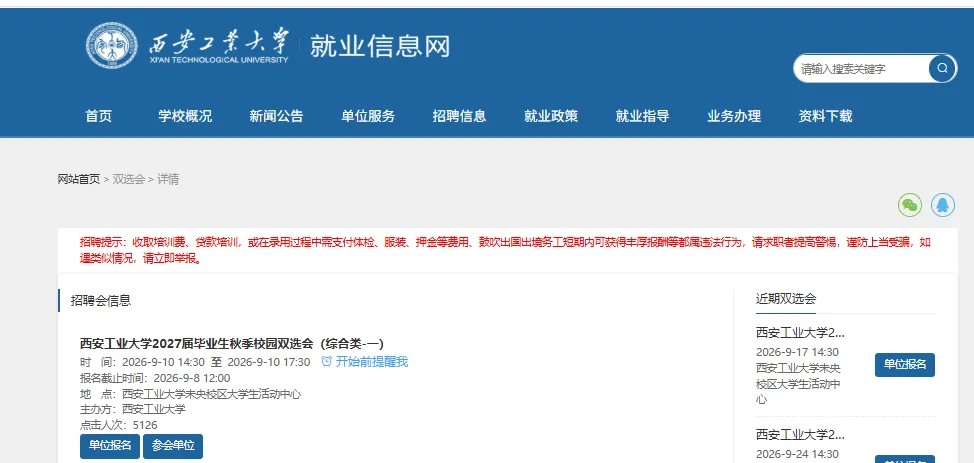974x463 pixels.
Task: Open the QQ share icon
Action: 943,204
